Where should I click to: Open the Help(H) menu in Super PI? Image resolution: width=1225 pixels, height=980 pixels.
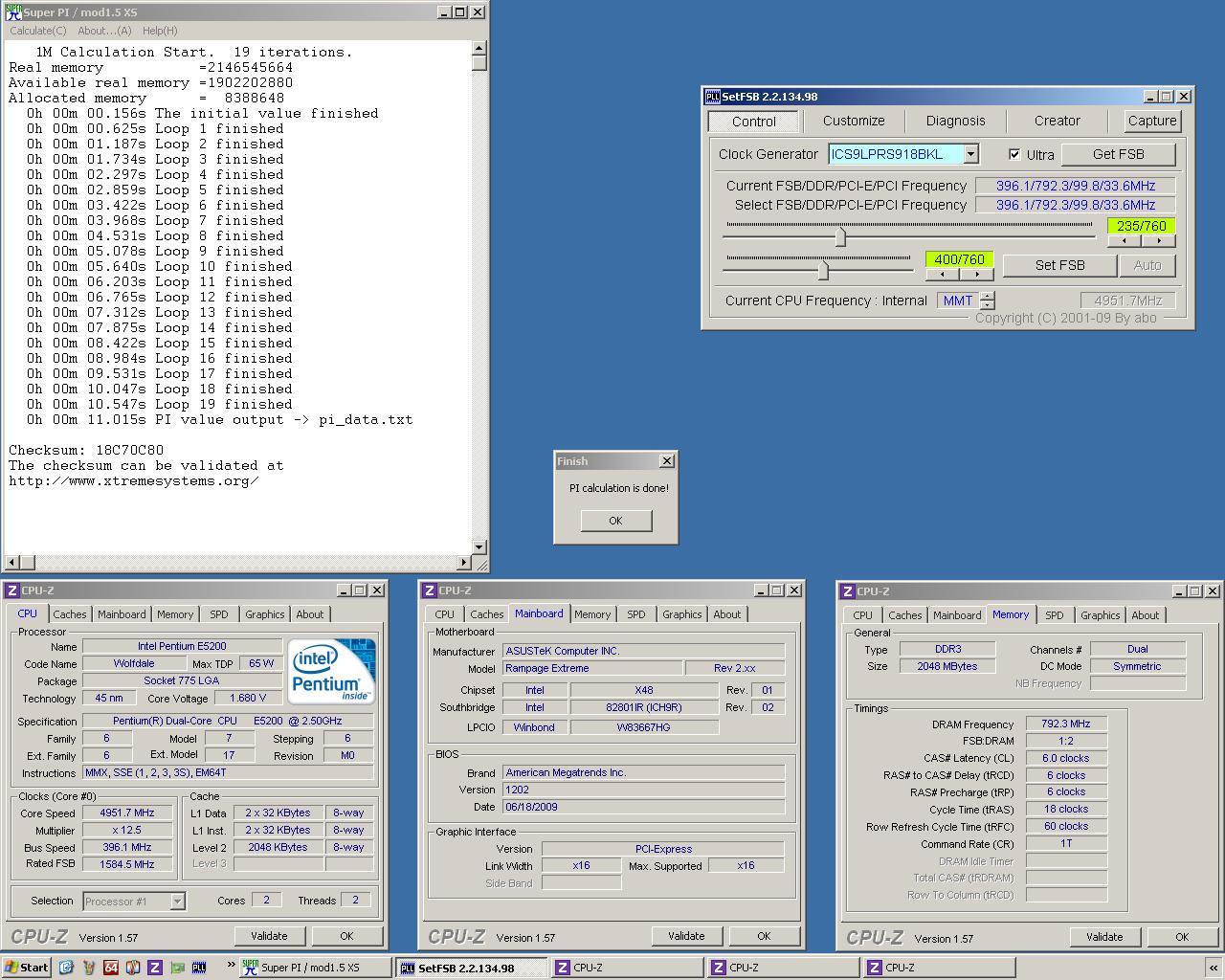(x=160, y=31)
